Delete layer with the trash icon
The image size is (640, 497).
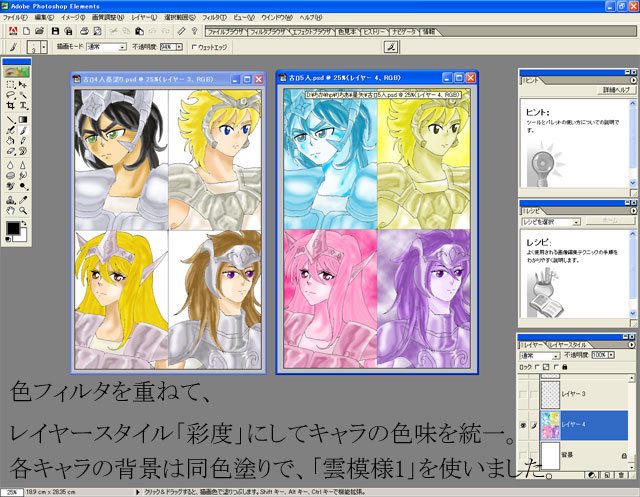[x=621, y=475]
